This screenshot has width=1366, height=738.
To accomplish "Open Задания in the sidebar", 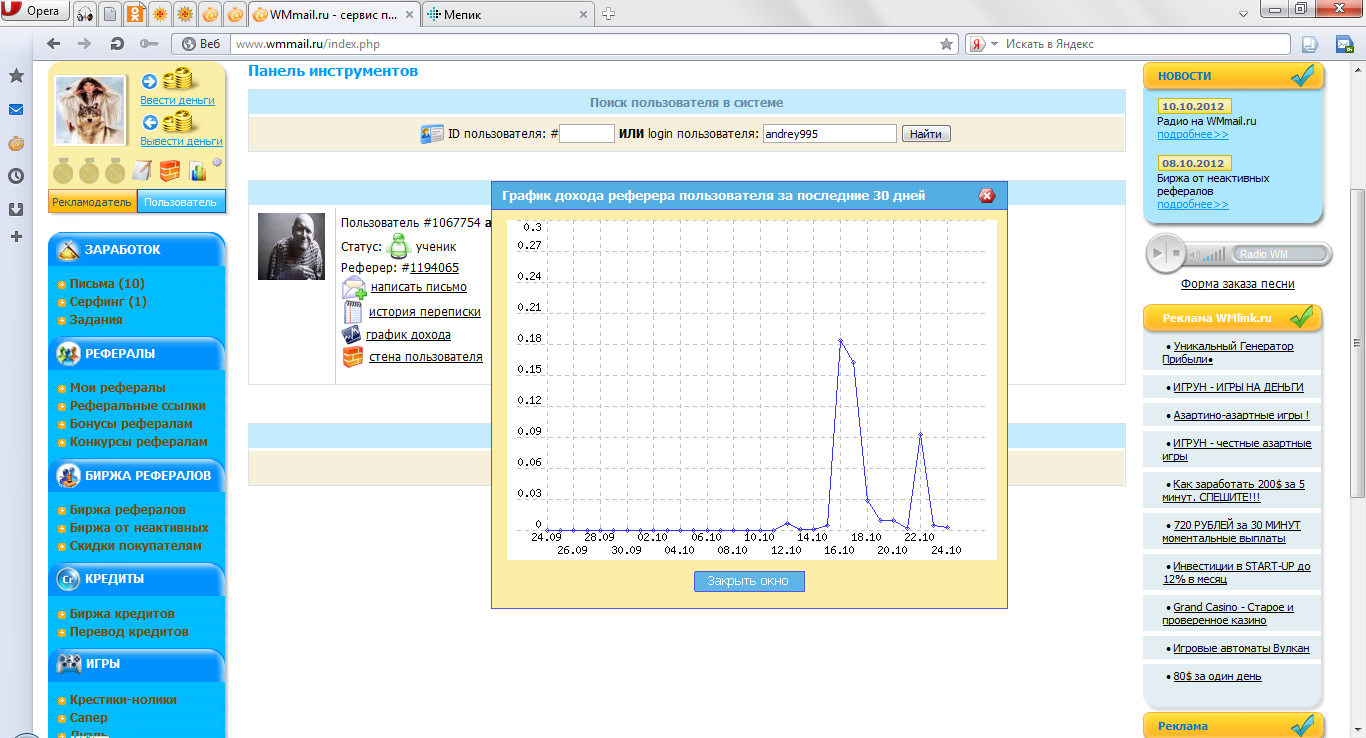I will (x=96, y=320).
